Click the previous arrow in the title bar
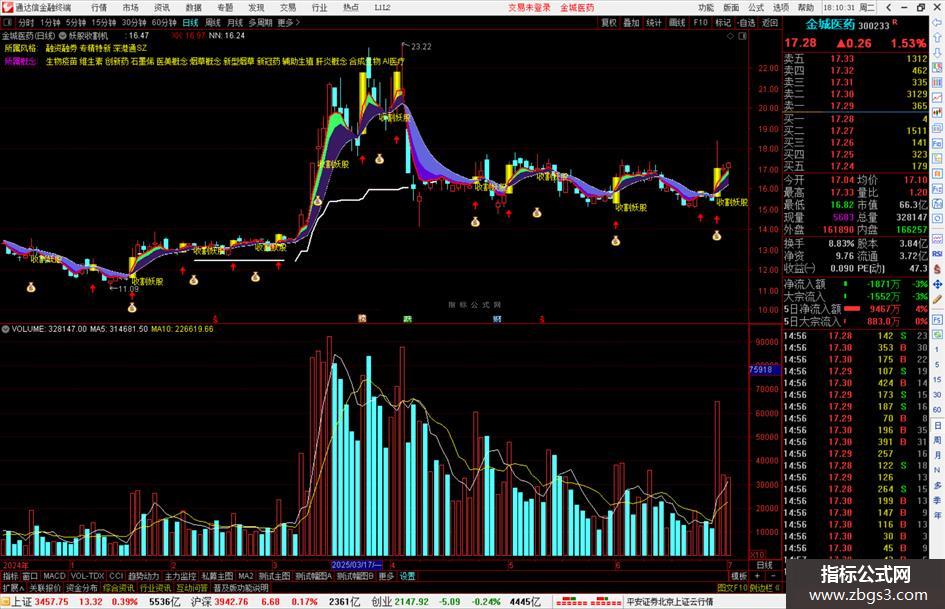Image resolution: width=945 pixels, height=609 pixels. click(x=889, y=7)
